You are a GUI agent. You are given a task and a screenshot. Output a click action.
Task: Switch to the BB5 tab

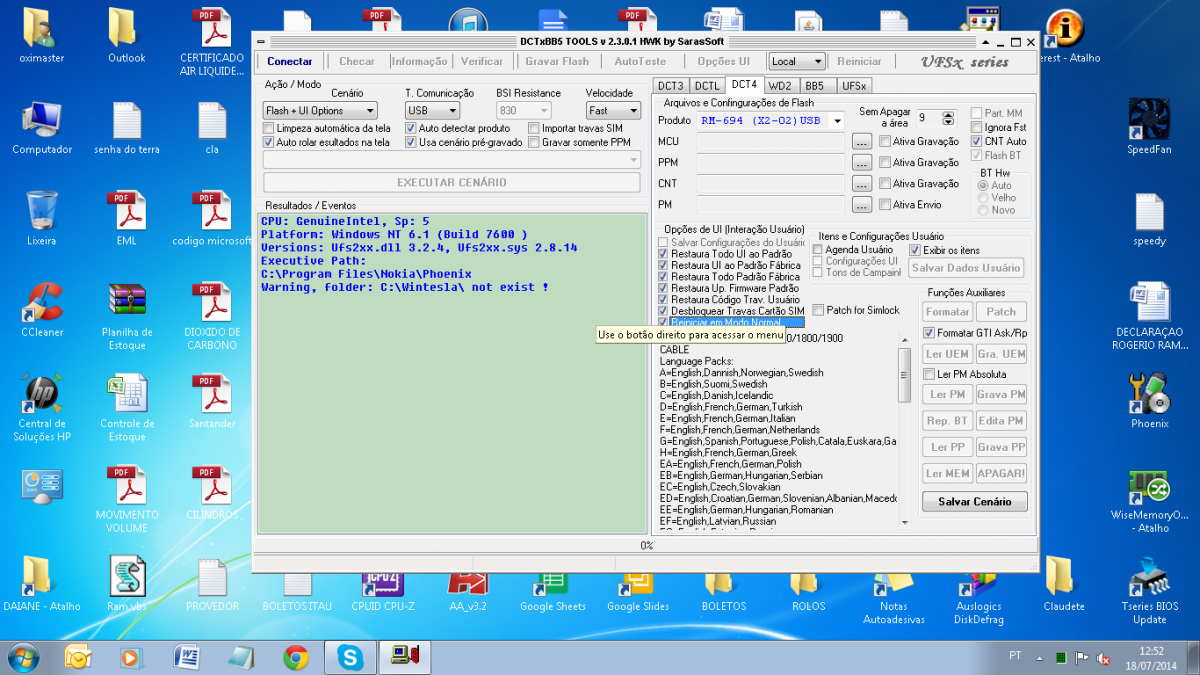pyautogui.click(x=815, y=86)
